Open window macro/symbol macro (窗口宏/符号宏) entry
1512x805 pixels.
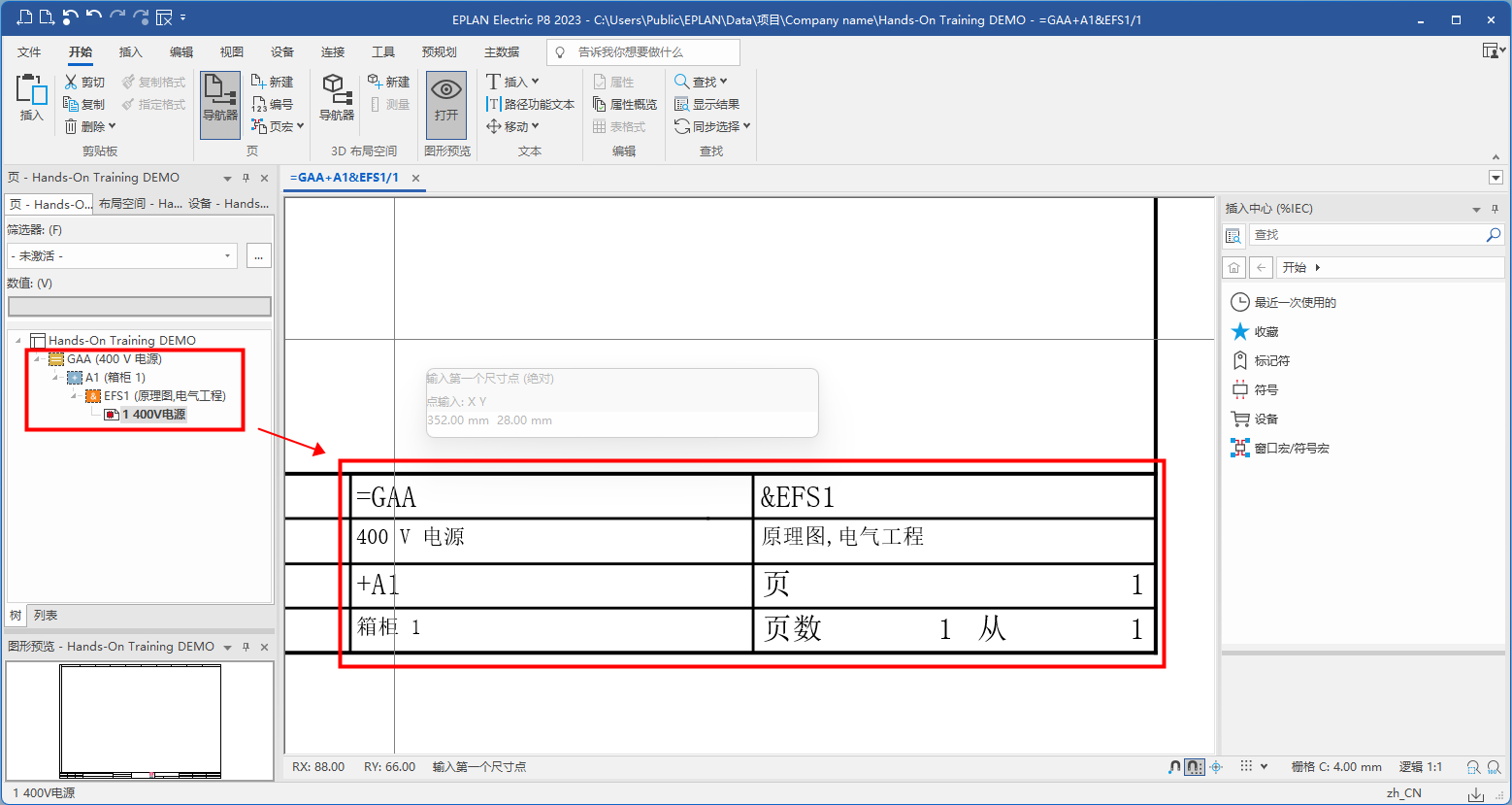[x=1291, y=449]
